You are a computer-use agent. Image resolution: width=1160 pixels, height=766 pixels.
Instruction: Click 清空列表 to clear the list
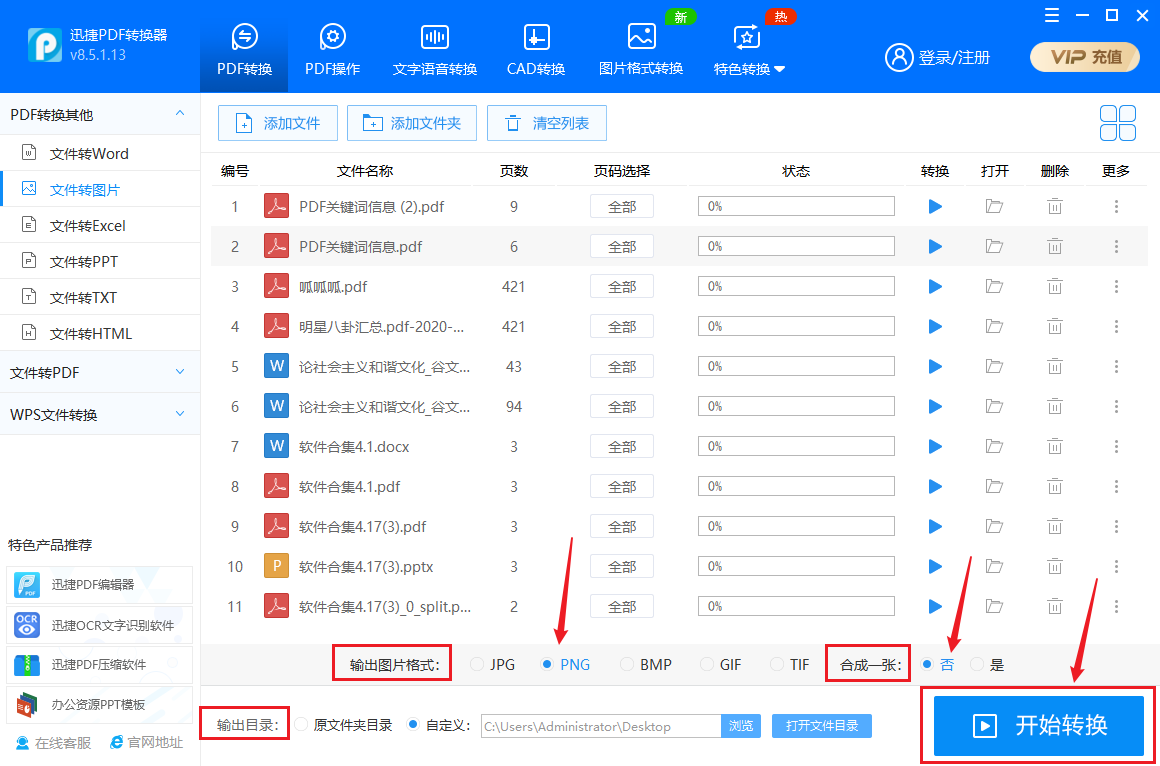547,123
